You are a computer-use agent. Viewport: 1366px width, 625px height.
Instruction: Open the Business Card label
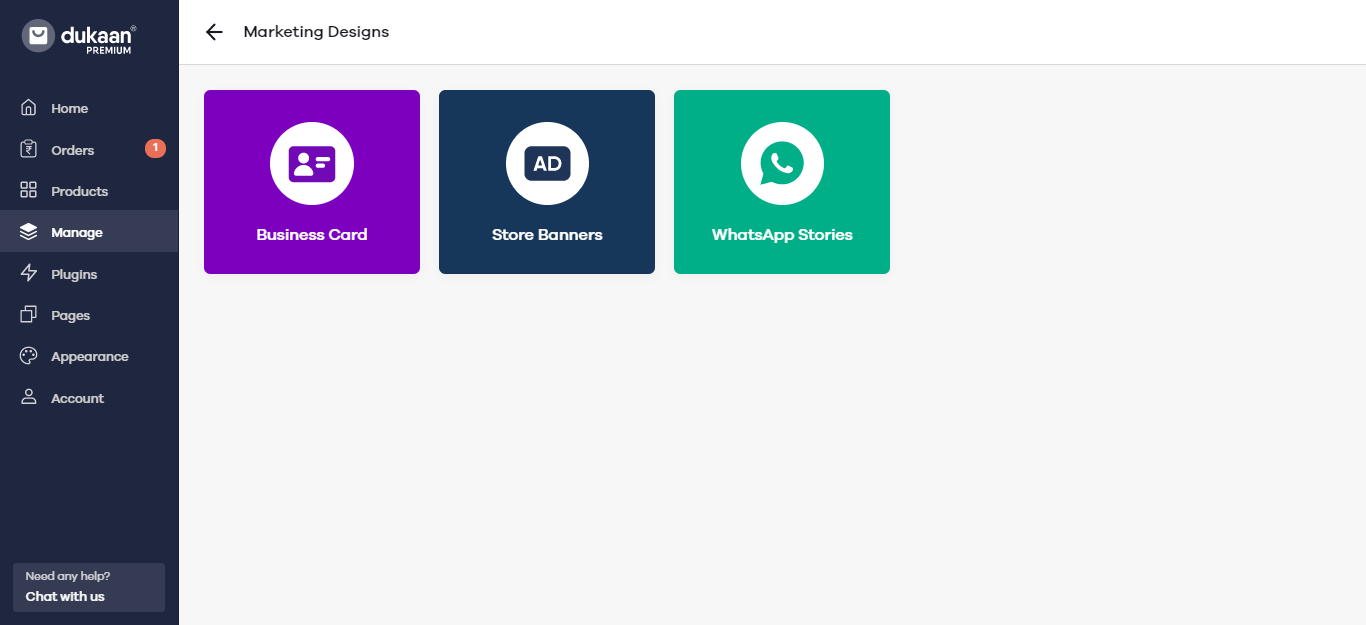312,235
